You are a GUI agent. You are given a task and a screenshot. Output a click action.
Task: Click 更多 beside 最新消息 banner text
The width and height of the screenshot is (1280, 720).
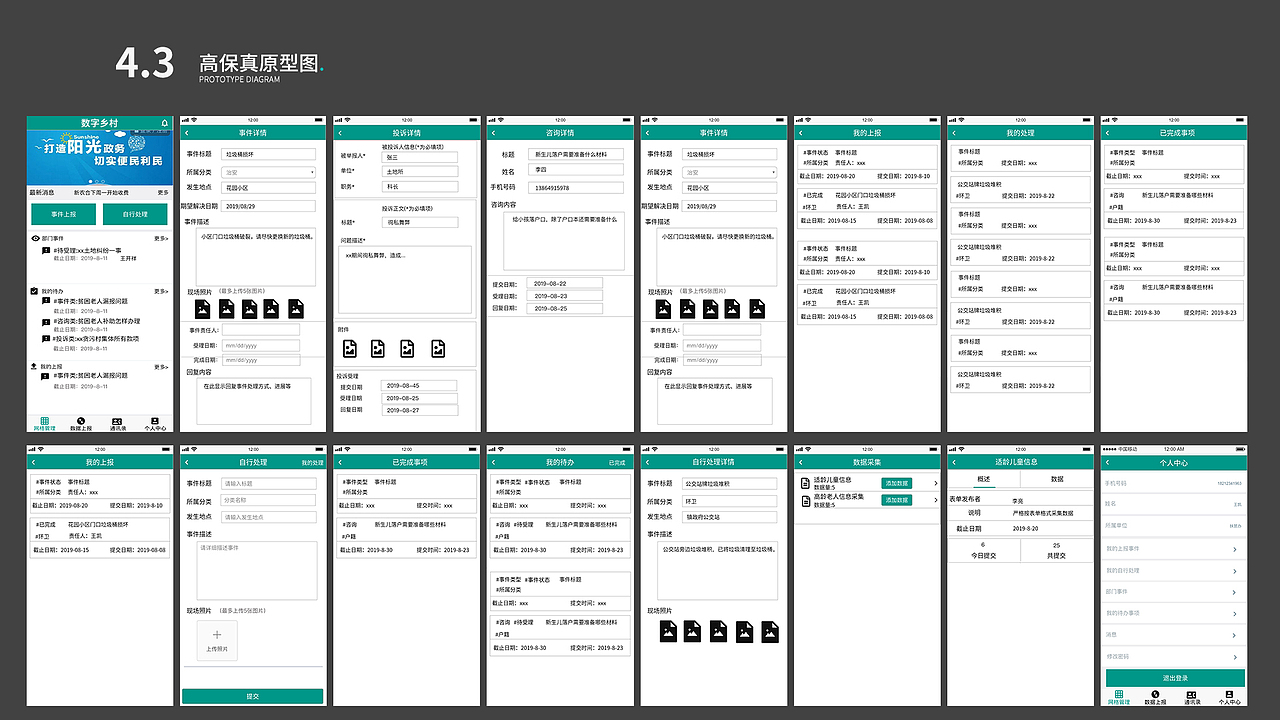click(x=163, y=192)
